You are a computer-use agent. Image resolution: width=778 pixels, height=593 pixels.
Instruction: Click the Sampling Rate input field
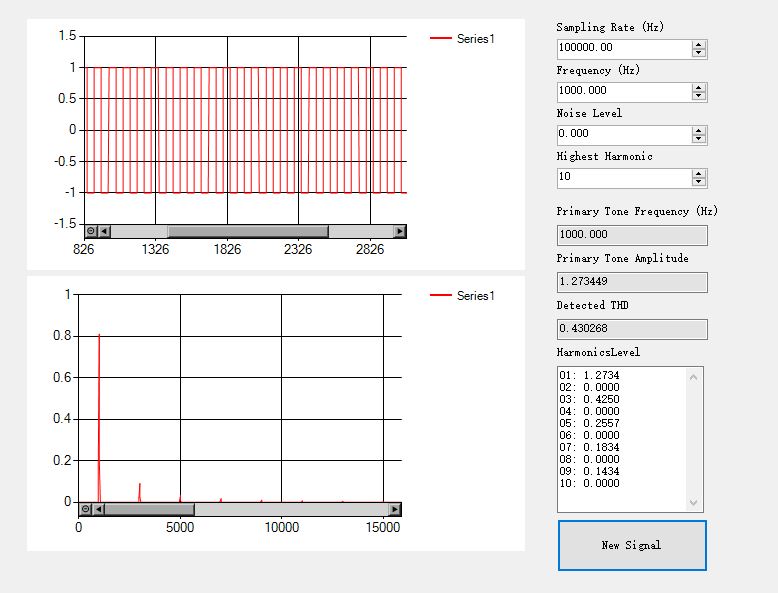point(624,49)
